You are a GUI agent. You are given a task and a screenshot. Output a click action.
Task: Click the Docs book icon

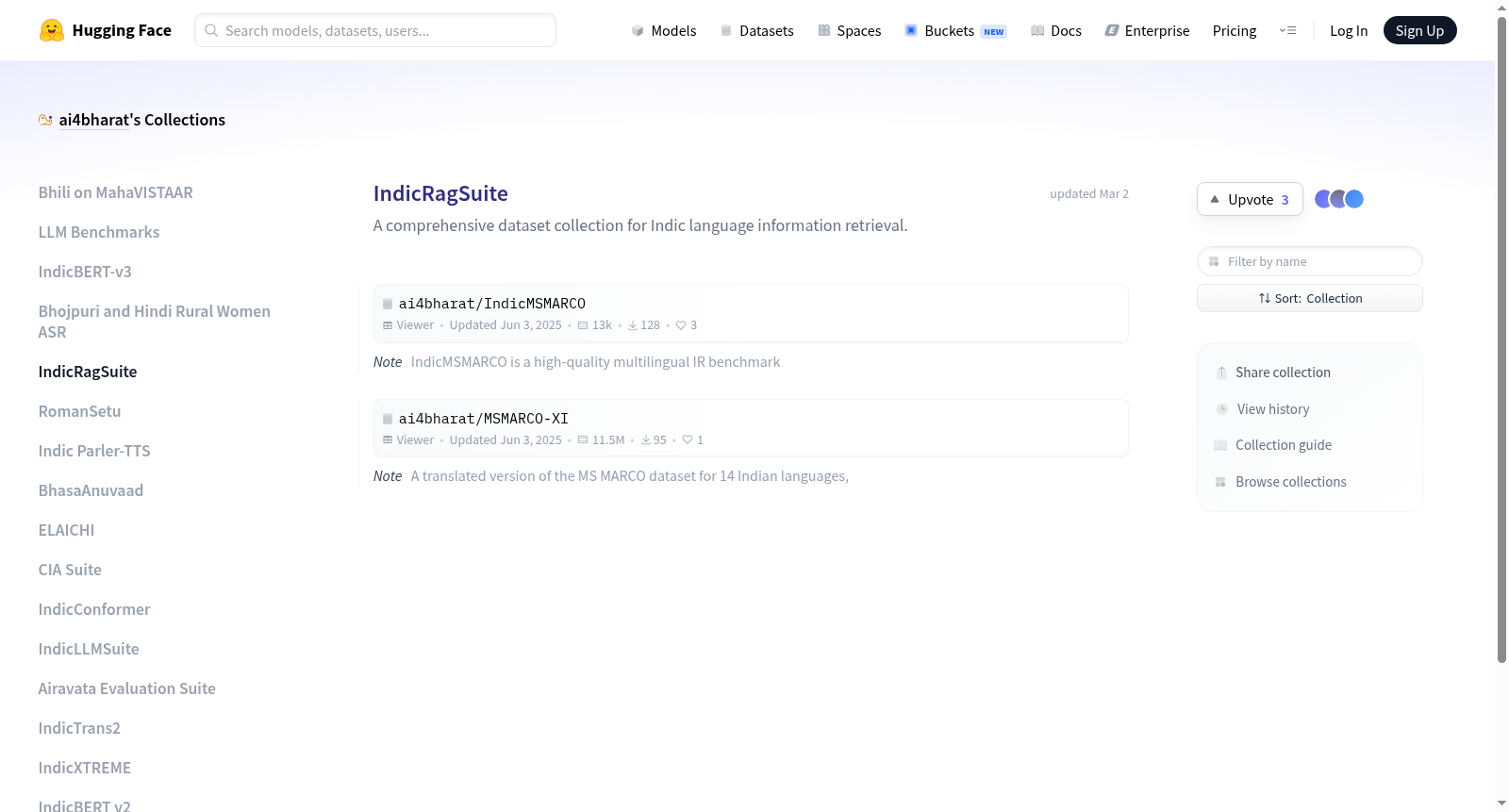(1037, 30)
